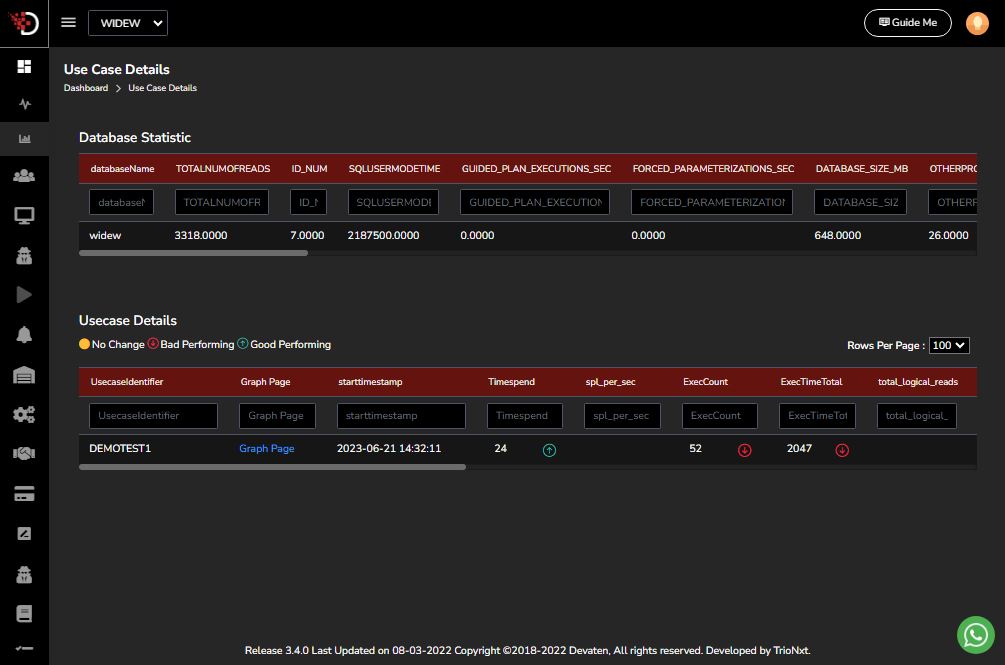
Task: Click the 3318.0000 total reads value
Action: [x=201, y=236]
